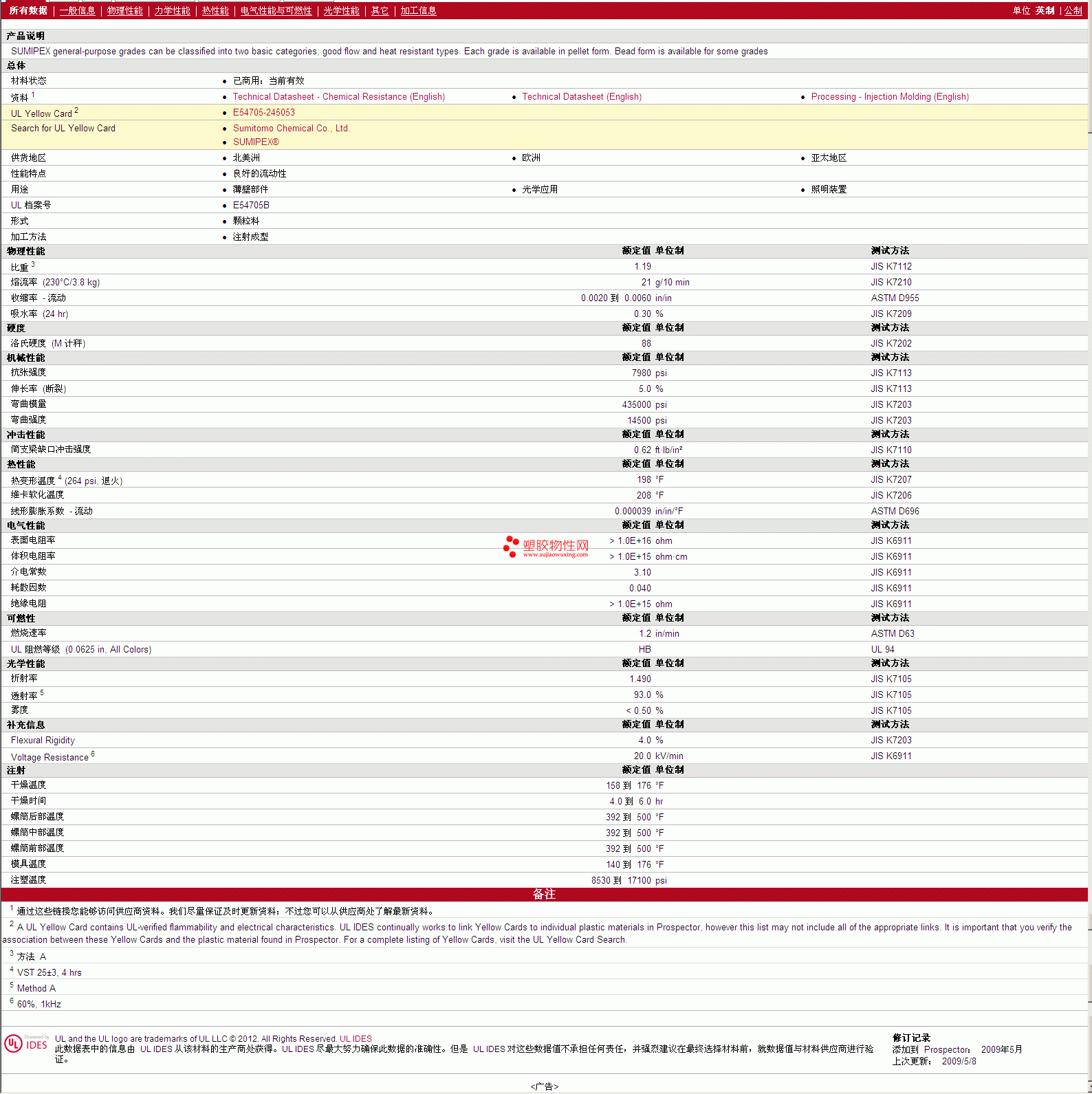
Task: Search Yellow Cards for Sumitomo Chemical Co., Ltd.
Action: coord(291,129)
